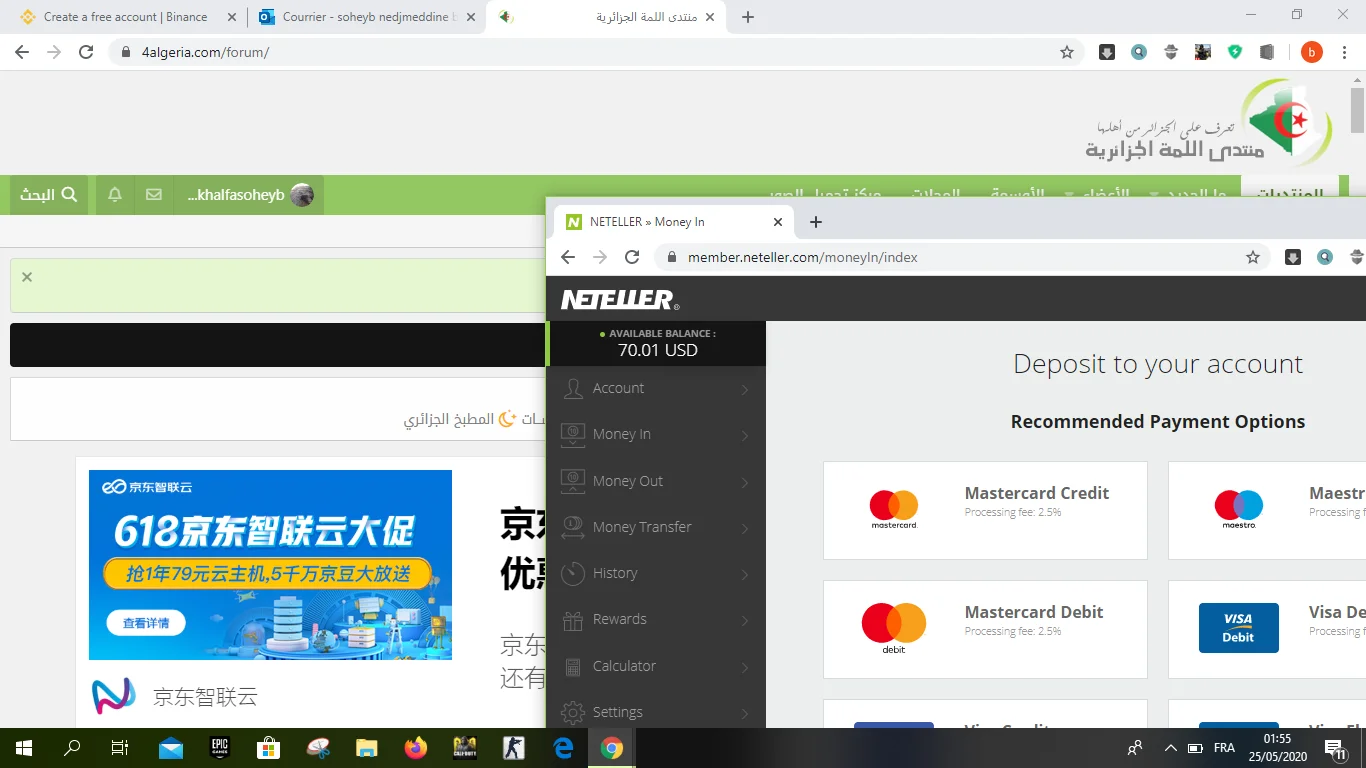Viewport: 1366px width, 768px height.
Task: Open the forum messages envelope icon
Action: (x=153, y=195)
